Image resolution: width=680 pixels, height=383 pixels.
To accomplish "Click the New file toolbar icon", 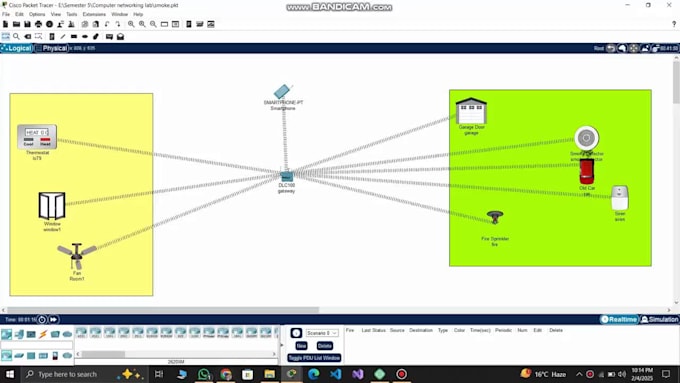I will pos(6,24).
